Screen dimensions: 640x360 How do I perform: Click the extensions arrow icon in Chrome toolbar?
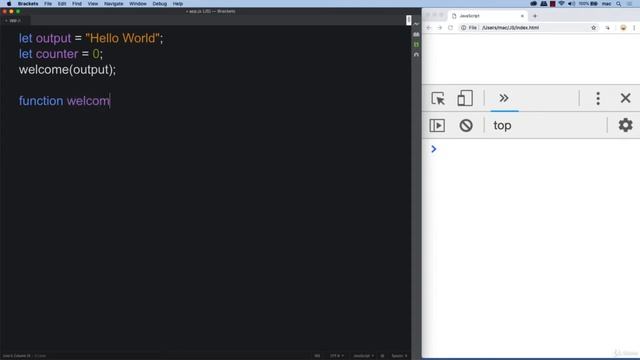pyautogui.click(x=607, y=28)
